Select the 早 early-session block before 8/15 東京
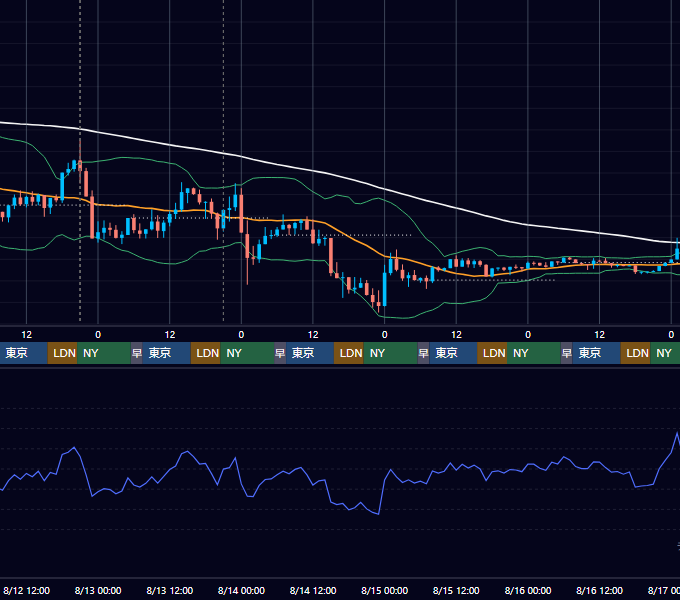Viewport: 680px width, 600px height. point(423,353)
